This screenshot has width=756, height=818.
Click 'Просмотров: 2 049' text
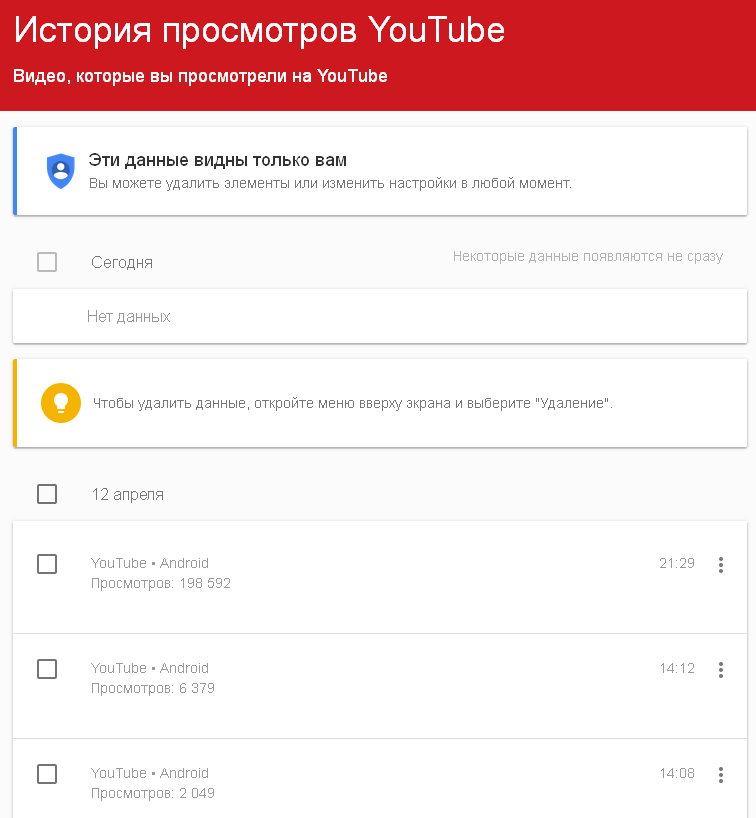(x=153, y=793)
